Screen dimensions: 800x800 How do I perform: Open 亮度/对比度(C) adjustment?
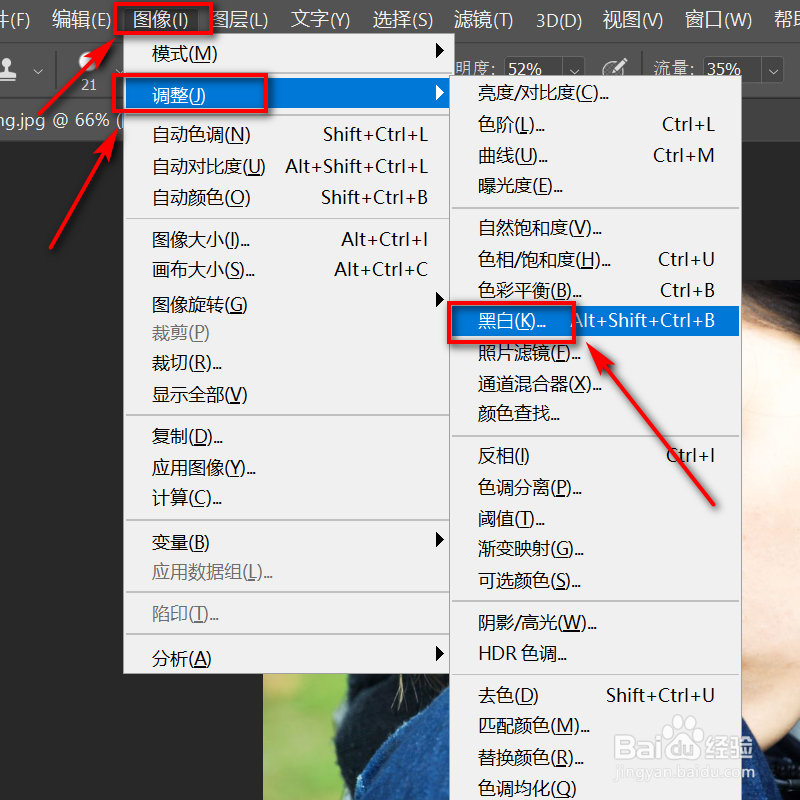595,93
